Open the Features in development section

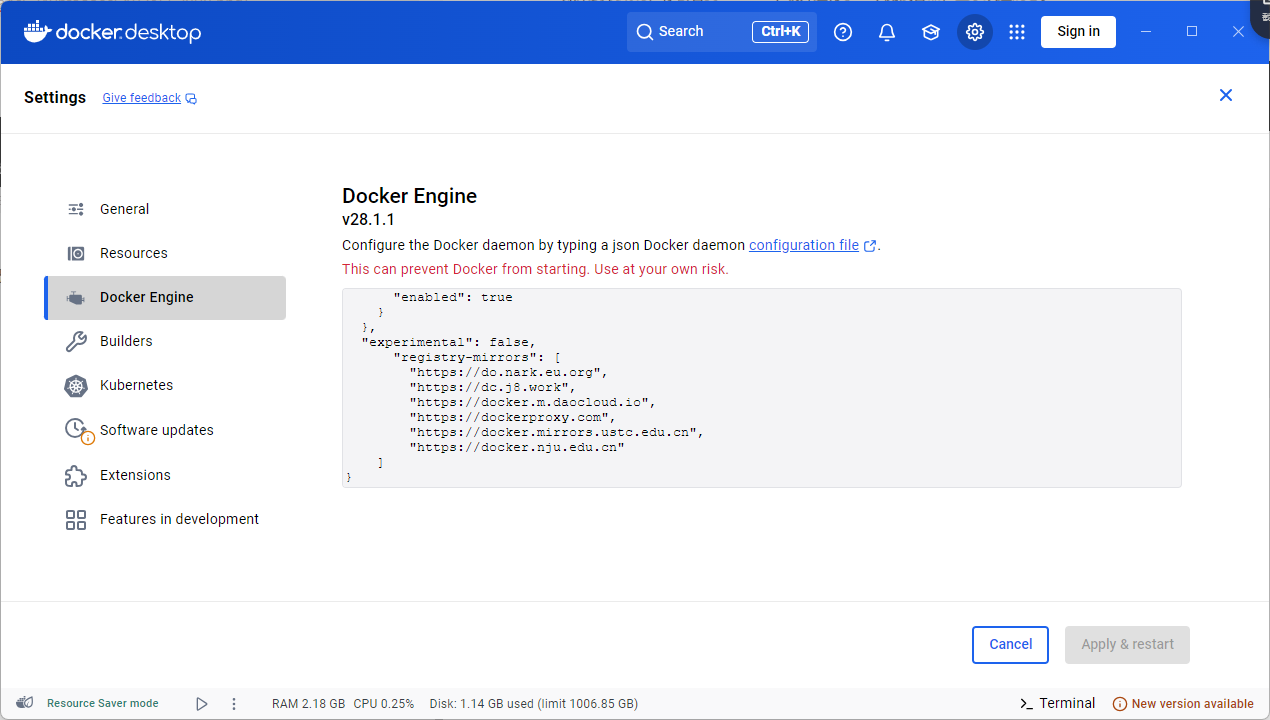coord(165,519)
